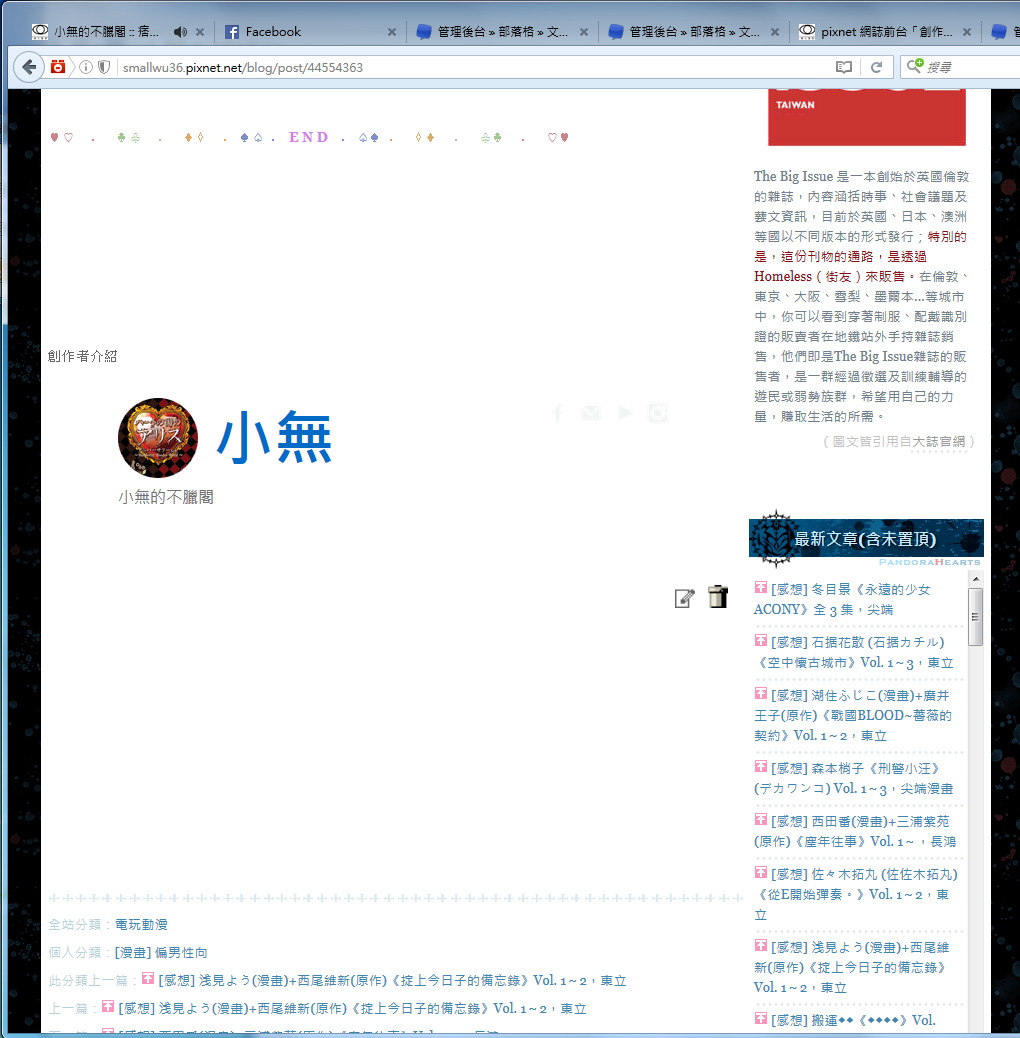Click the 最新文章(含未置頂) header banner
The height and width of the screenshot is (1038, 1020).
click(866, 539)
